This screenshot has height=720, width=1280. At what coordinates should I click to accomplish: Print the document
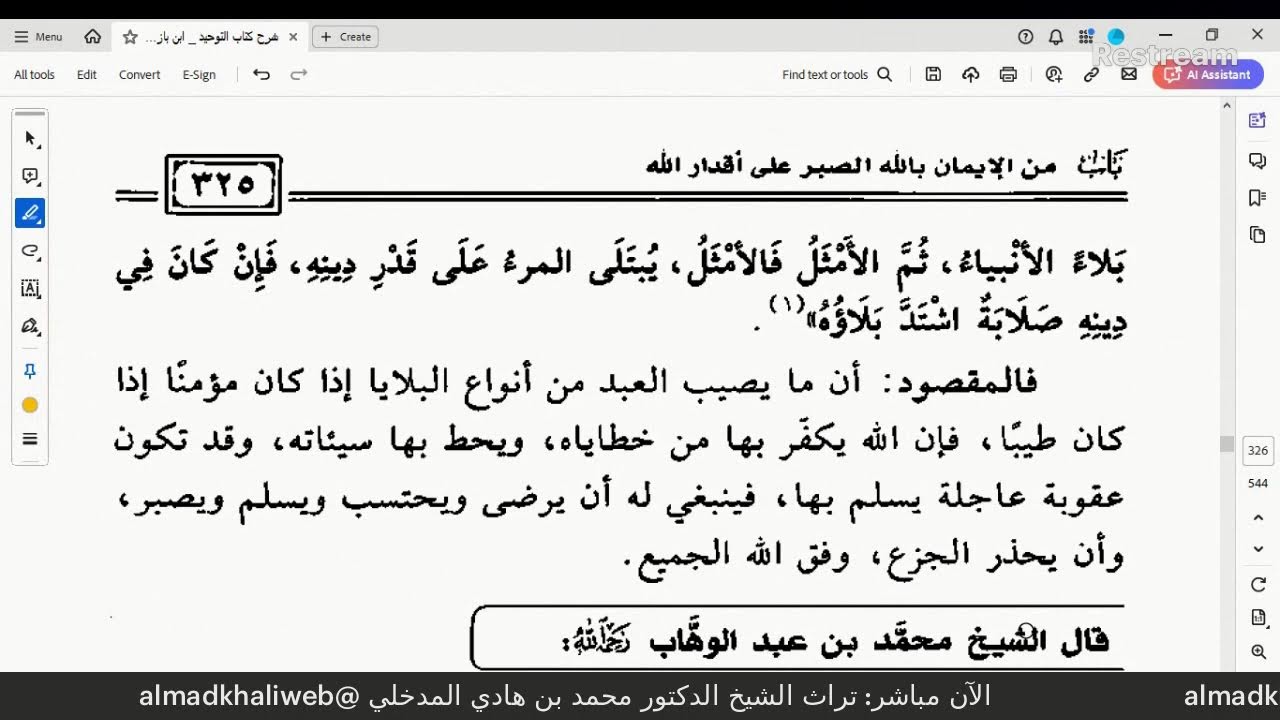[1008, 75]
